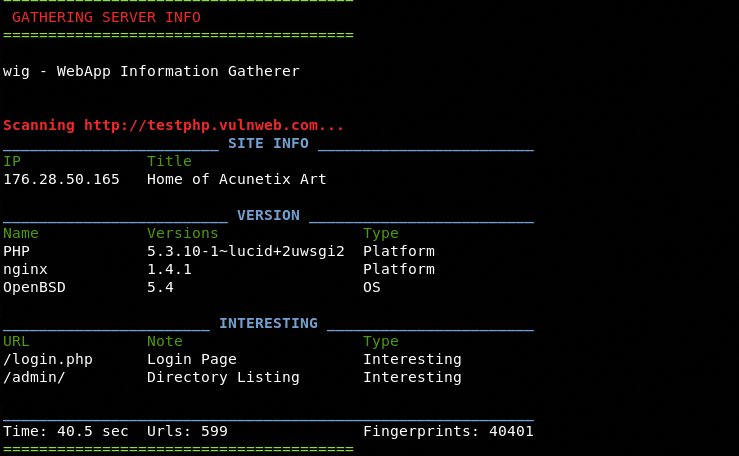This screenshot has width=739, height=456.
Task: Click PHP version 5.3.10-1~lucid+2uwsgi2
Action: click(245, 251)
